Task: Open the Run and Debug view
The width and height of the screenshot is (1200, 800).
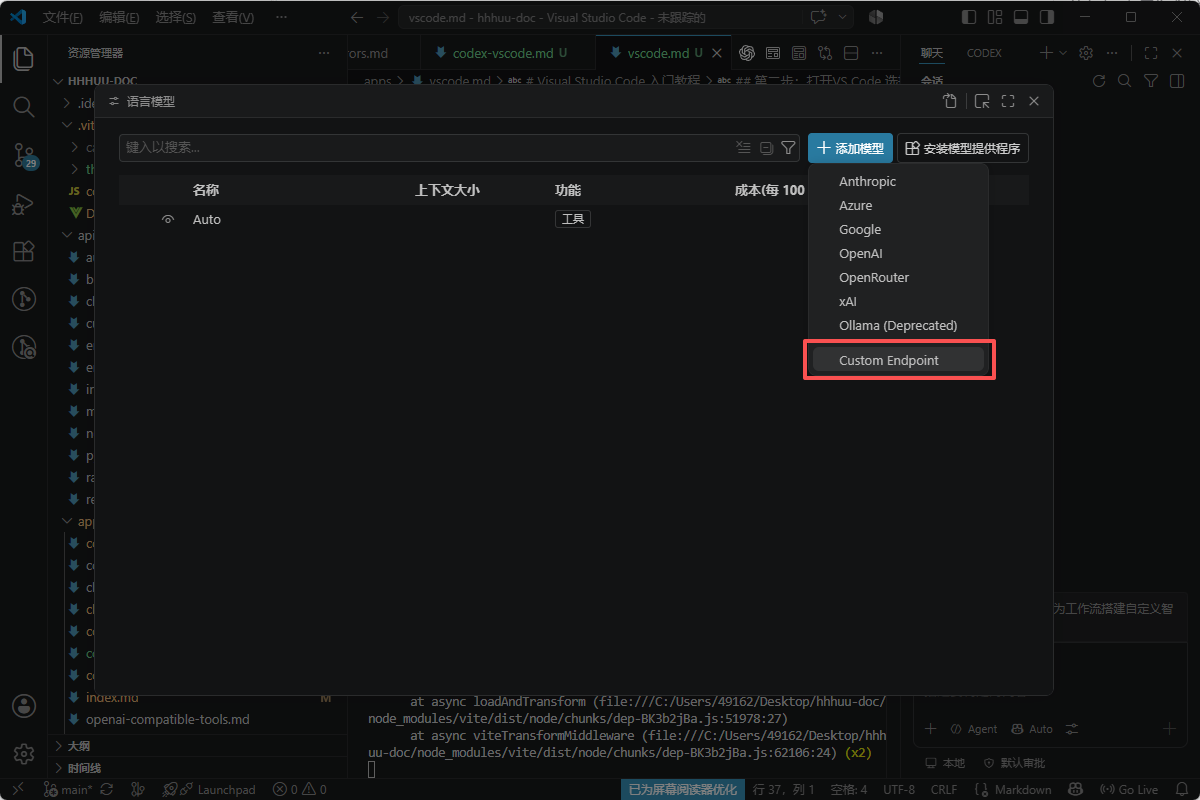Action: point(23,203)
